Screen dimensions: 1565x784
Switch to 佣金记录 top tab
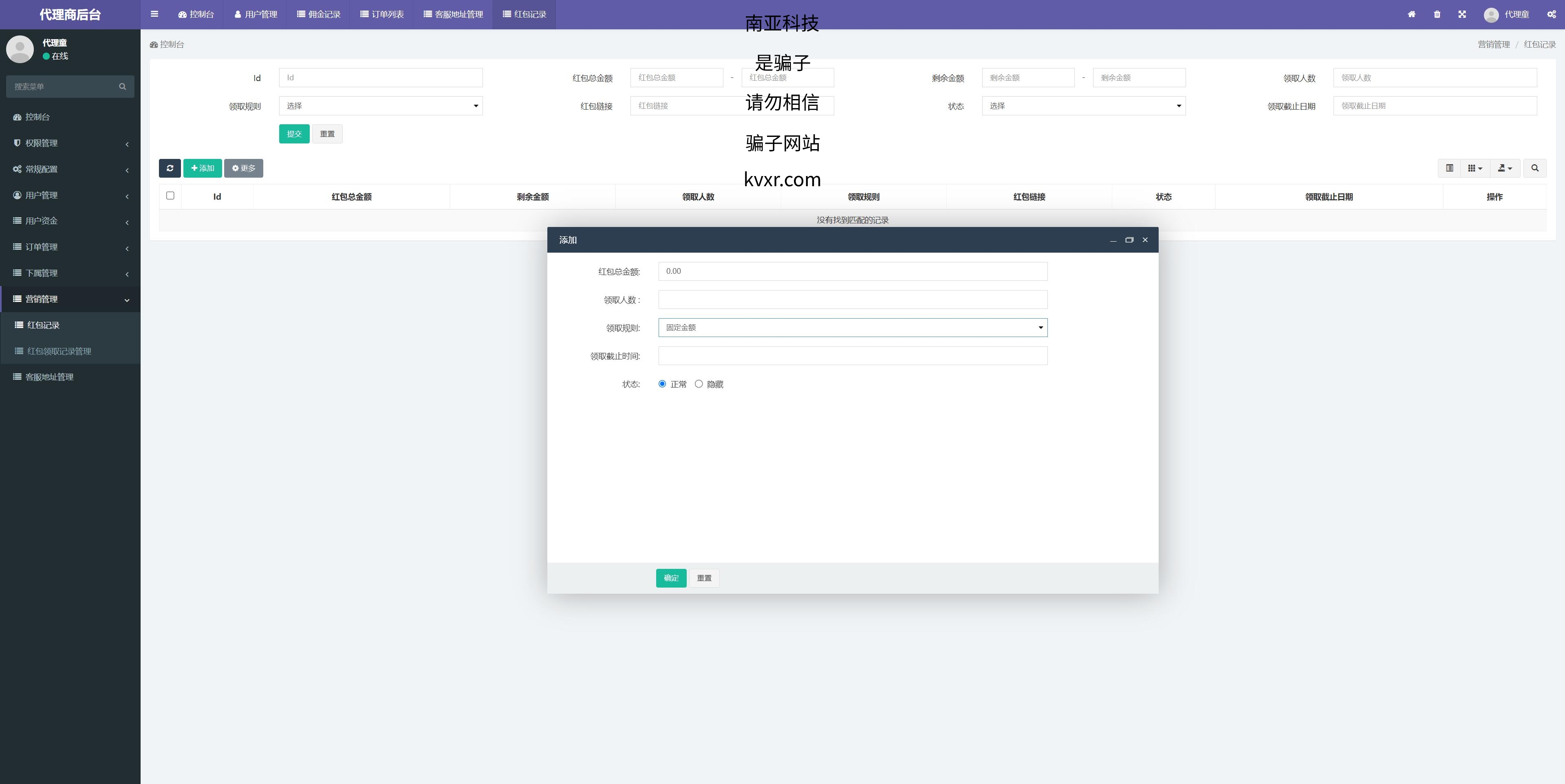(318, 15)
